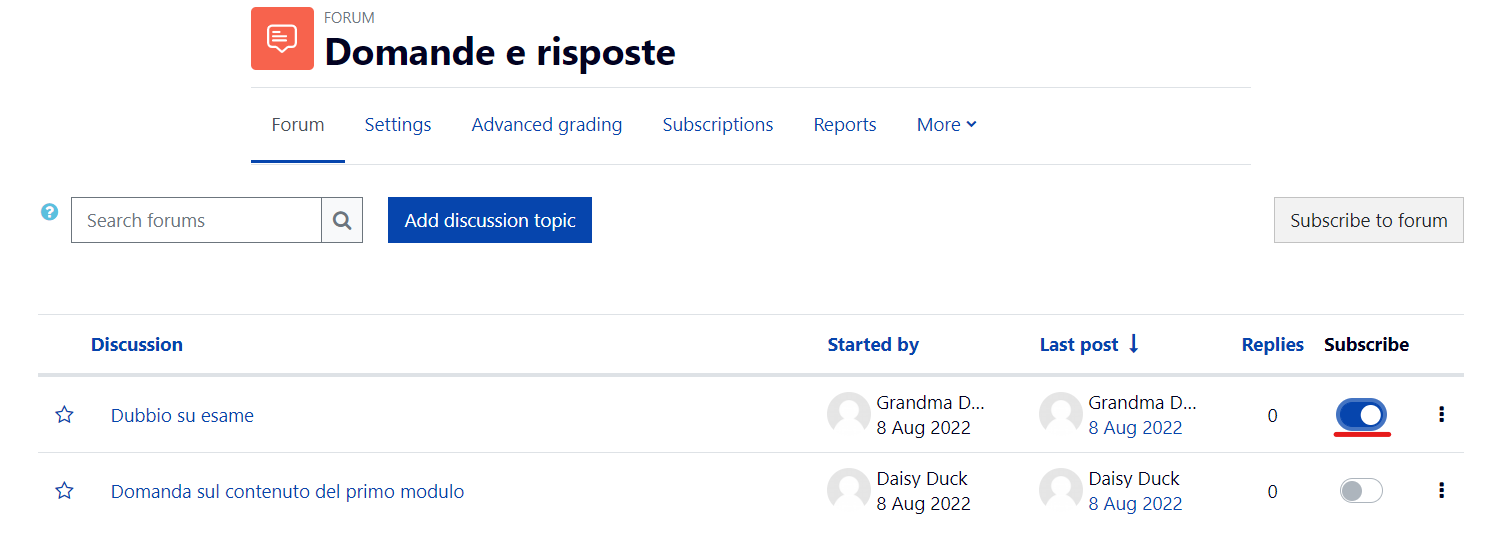This screenshot has height=555, width=1492.
Task: Enable subscription for the Domanda sul contenuto discussion
Action: point(1361,490)
